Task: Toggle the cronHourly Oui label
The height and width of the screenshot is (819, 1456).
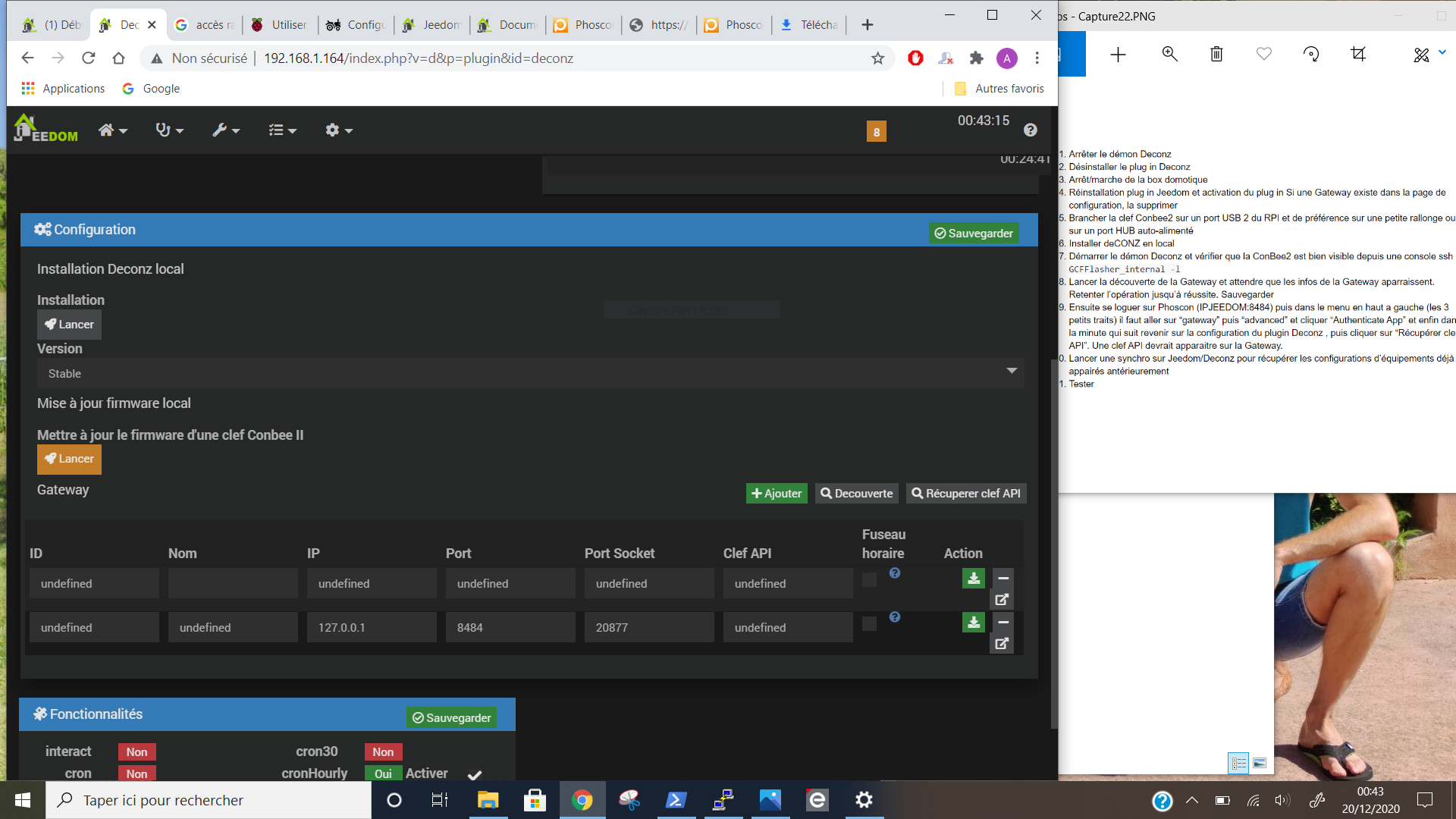Action: pyautogui.click(x=383, y=773)
